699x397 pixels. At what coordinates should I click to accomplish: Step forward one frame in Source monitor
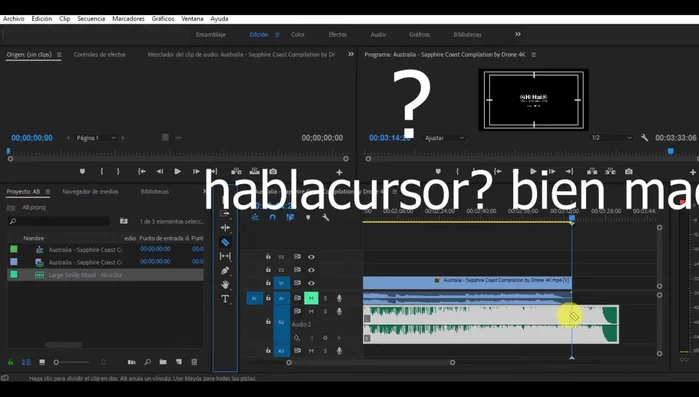(196, 172)
